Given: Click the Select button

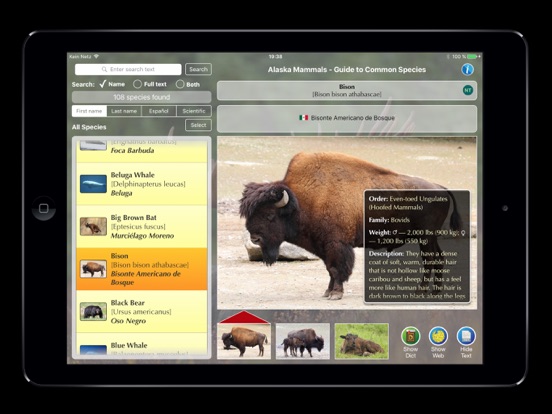Looking at the screenshot, I should coord(199,125).
